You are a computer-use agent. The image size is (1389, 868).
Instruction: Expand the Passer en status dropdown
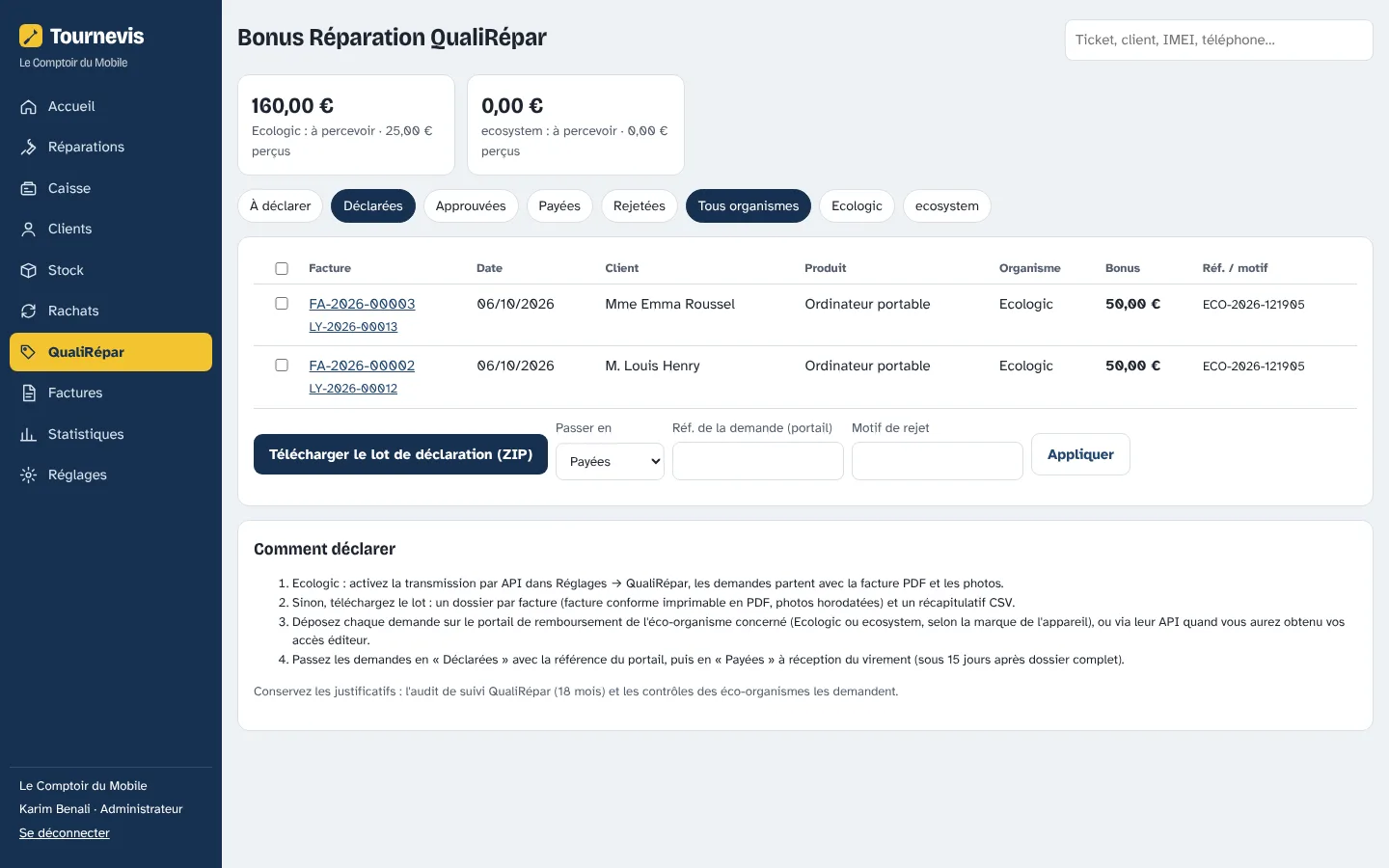pyautogui.click(x=610, y=461)
